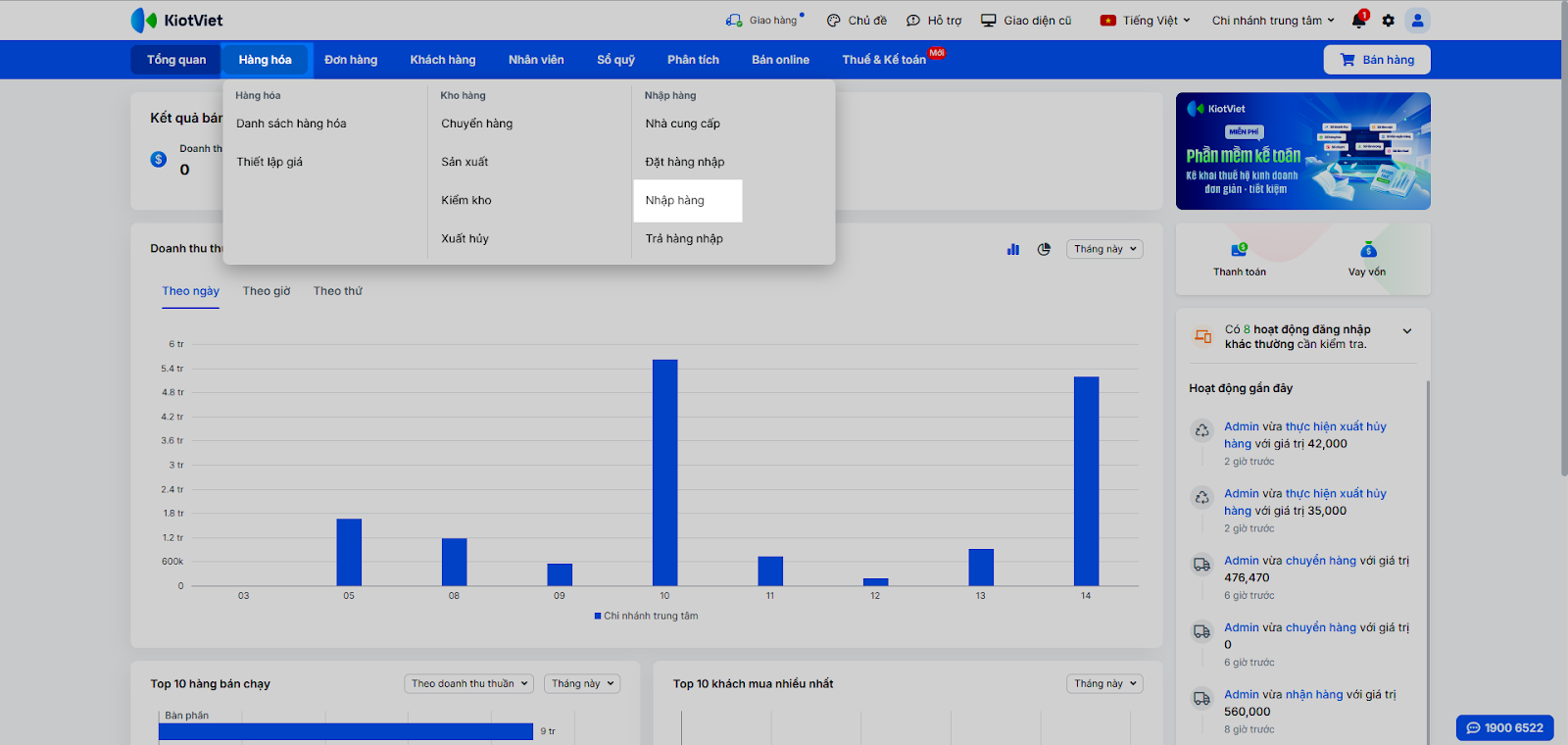
Task: Select Nhập hàng menu entry
Action: [x=687, y=200]
